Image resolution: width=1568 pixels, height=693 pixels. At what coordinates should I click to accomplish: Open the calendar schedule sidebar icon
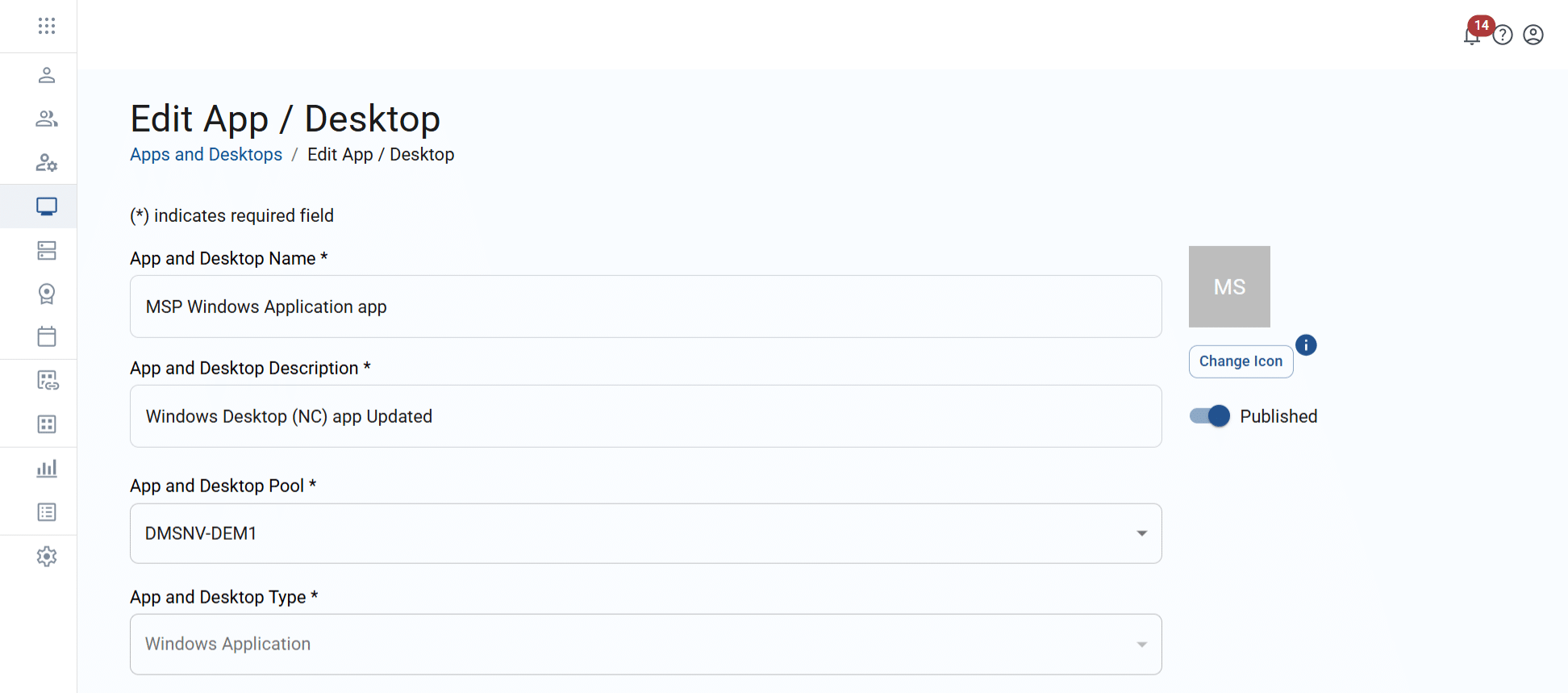click(47, 336)
